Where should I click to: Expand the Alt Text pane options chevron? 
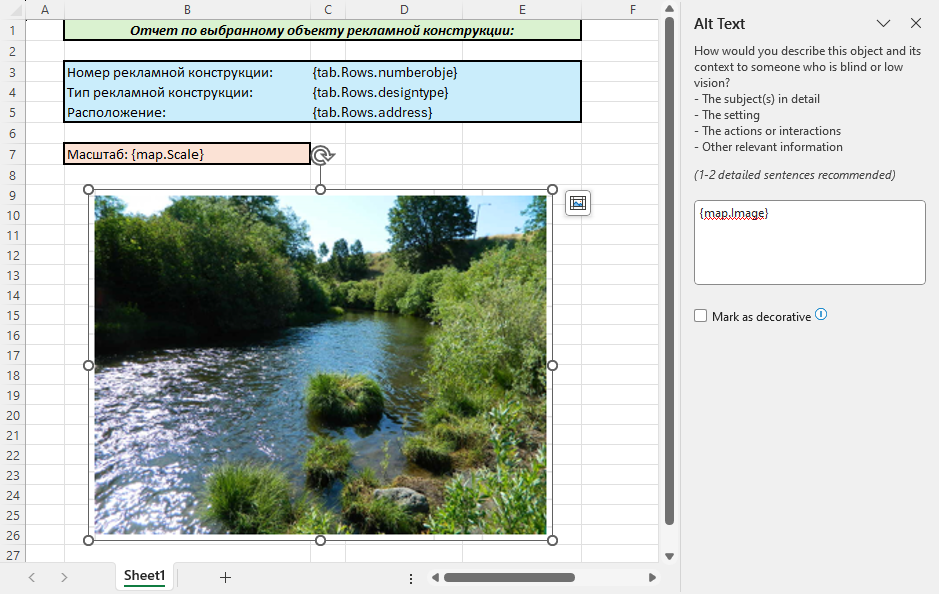click(x=883, y=23)
